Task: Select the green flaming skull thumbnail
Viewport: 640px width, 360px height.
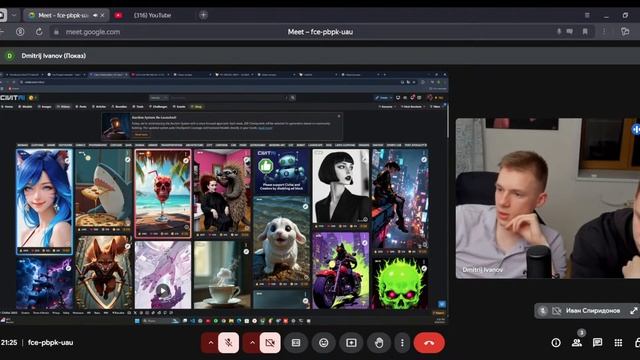Action: tap(400, 283)
